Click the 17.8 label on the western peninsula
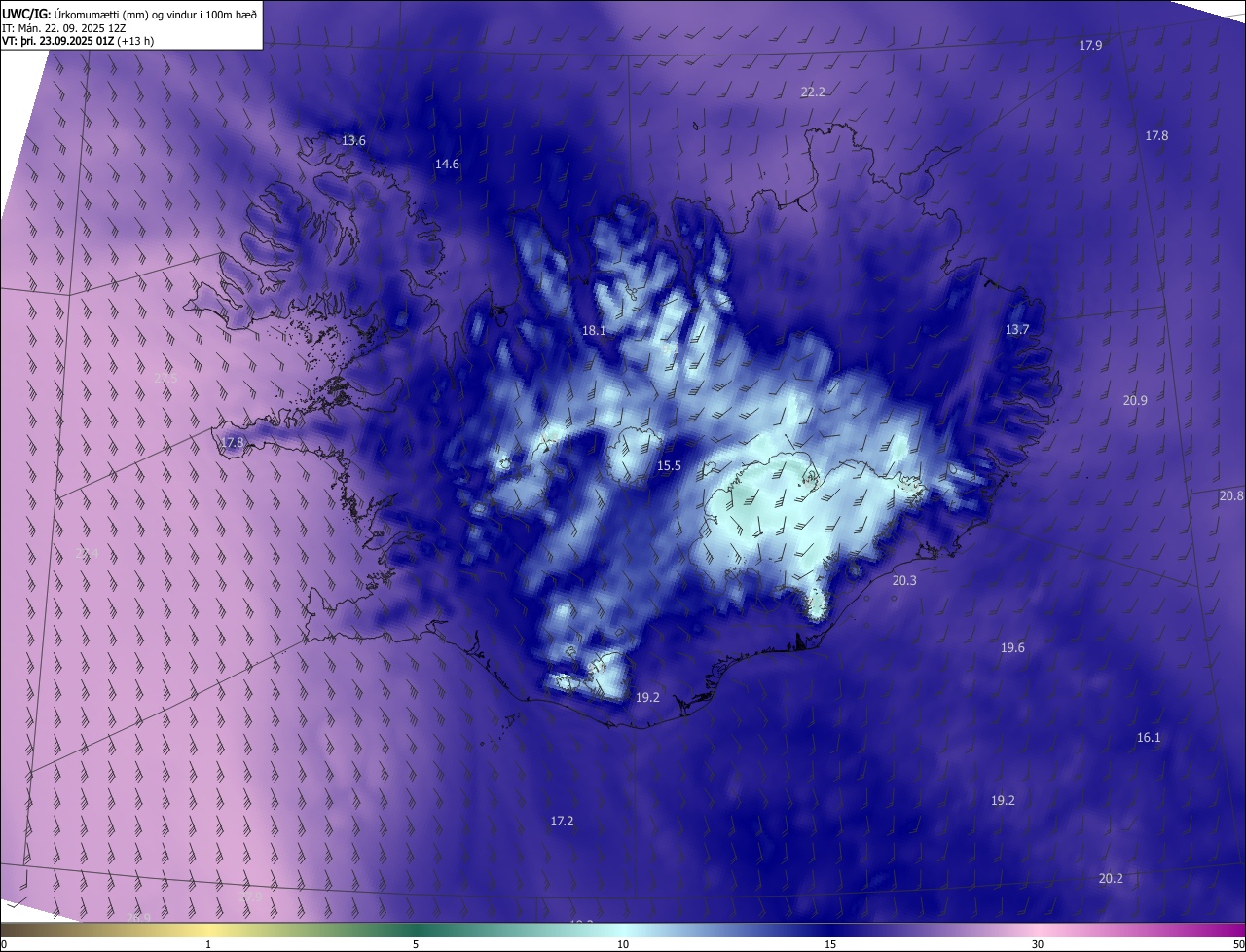Image resolution: width=1246 pixels, height=952 pixels. click(x=232, y=442)
